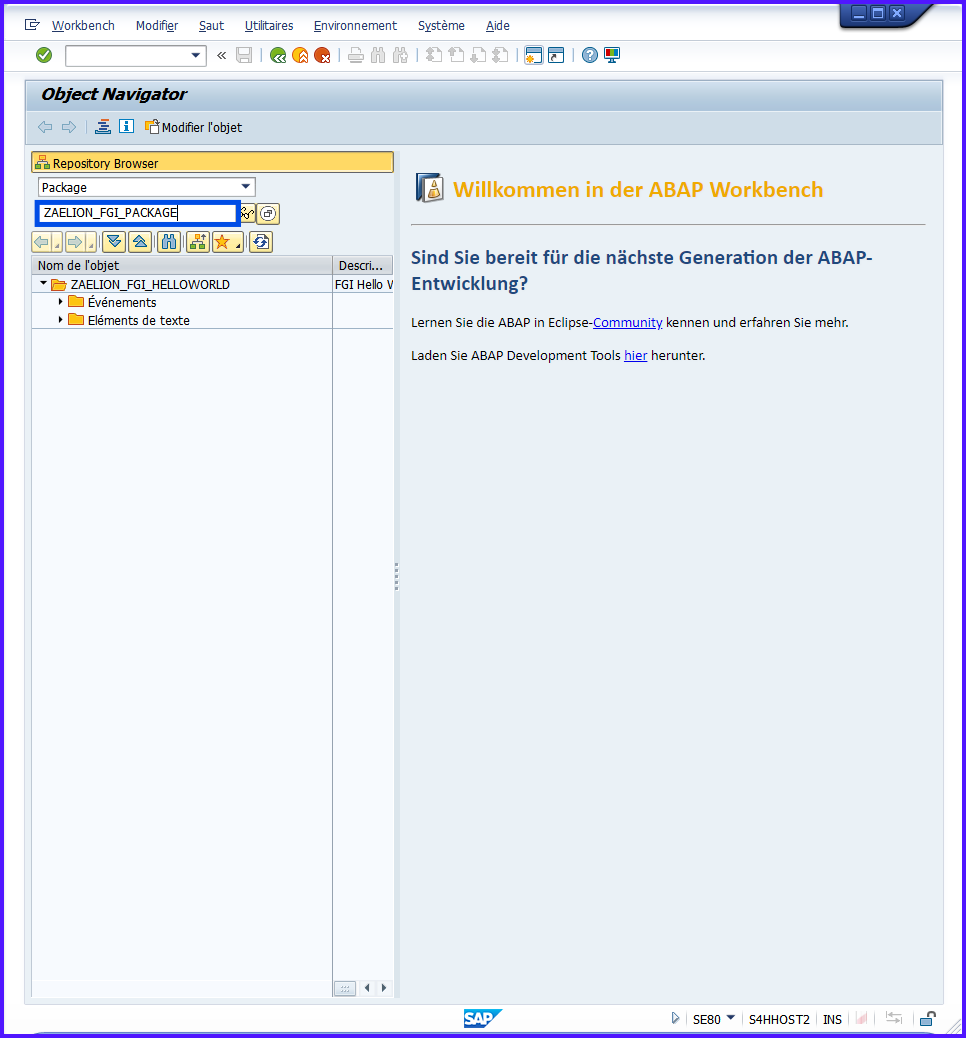
Task: Click the green Enter checkmark icon
Action: (x=44, y=55)
